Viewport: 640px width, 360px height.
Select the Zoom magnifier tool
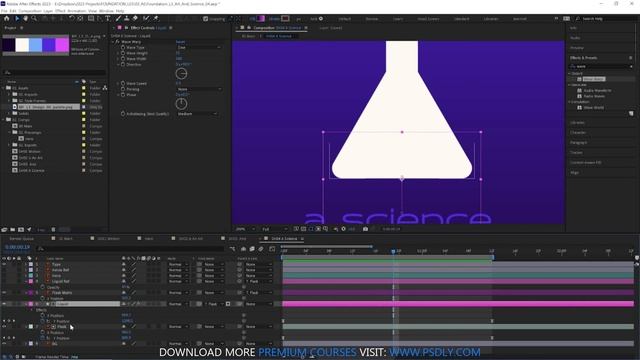(x=34, y=18)
